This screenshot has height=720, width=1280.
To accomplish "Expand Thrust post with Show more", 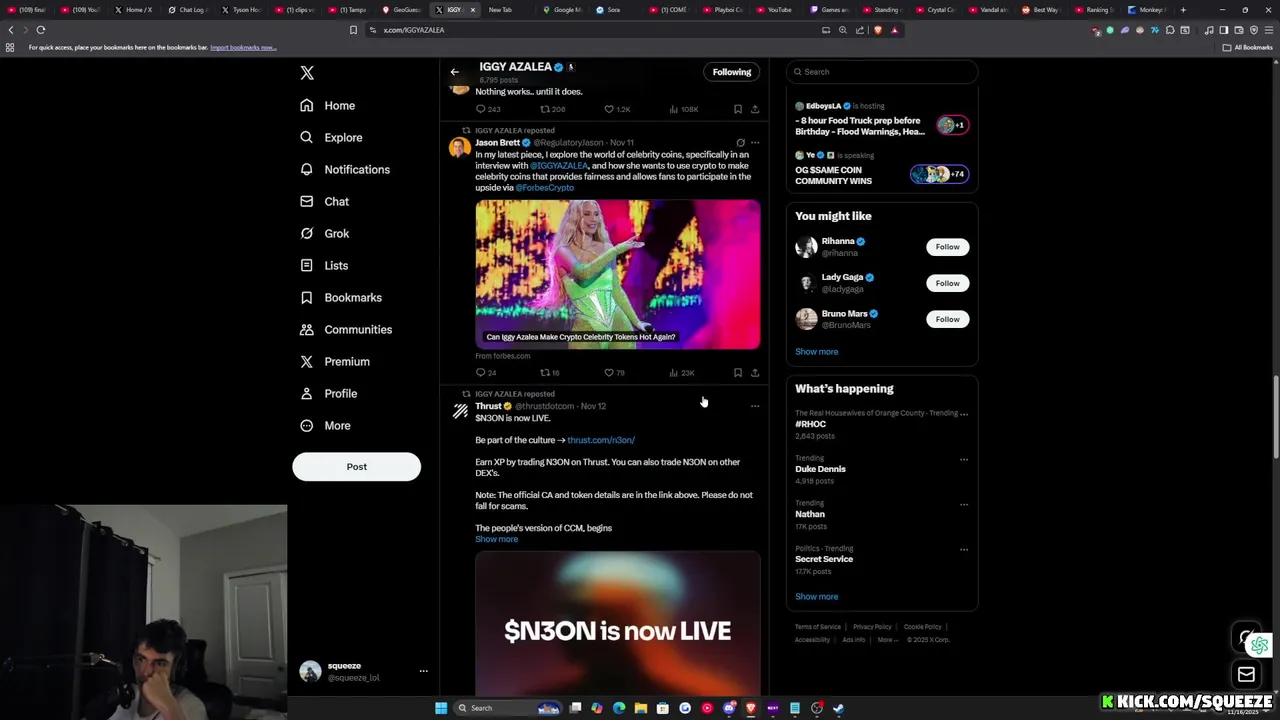I will (x=496, y=539).
